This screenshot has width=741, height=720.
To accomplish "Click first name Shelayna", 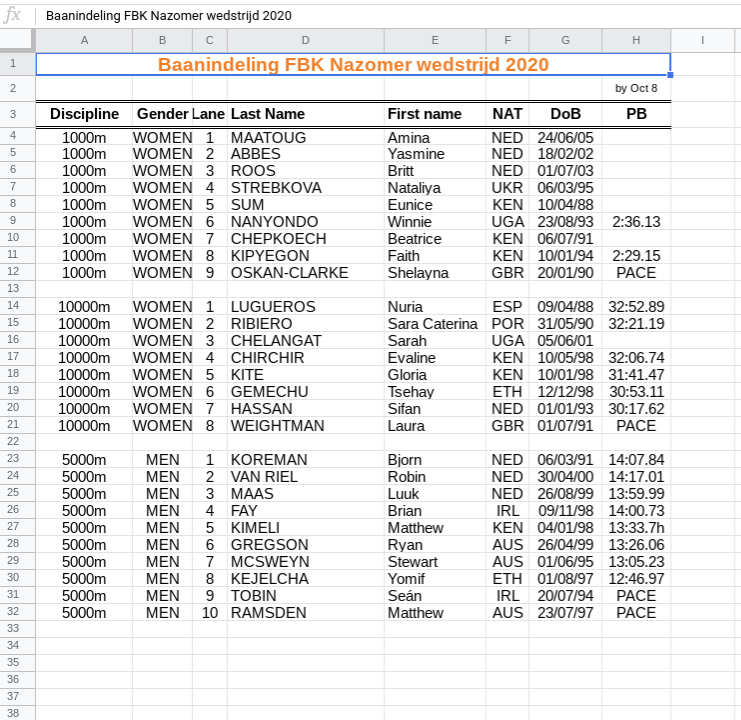I will tap(435, 273).
